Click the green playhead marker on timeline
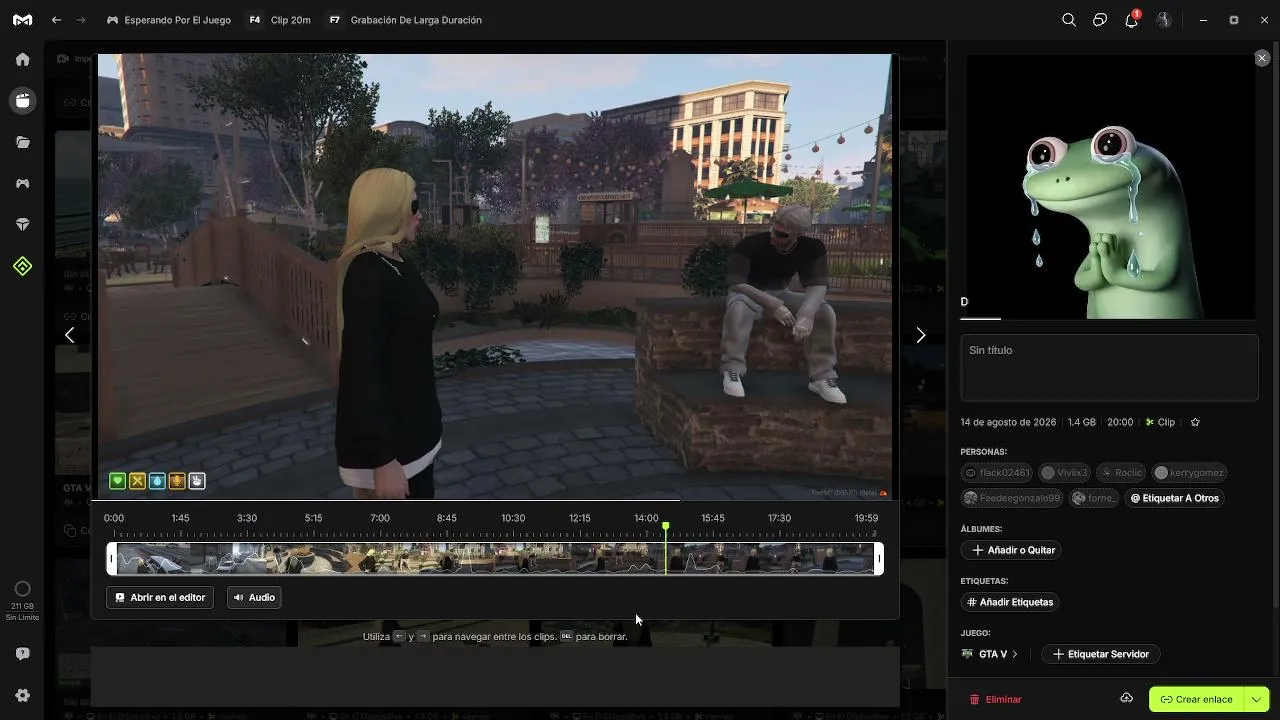Viewport: 1280px width, 720px height. (666, 526)
